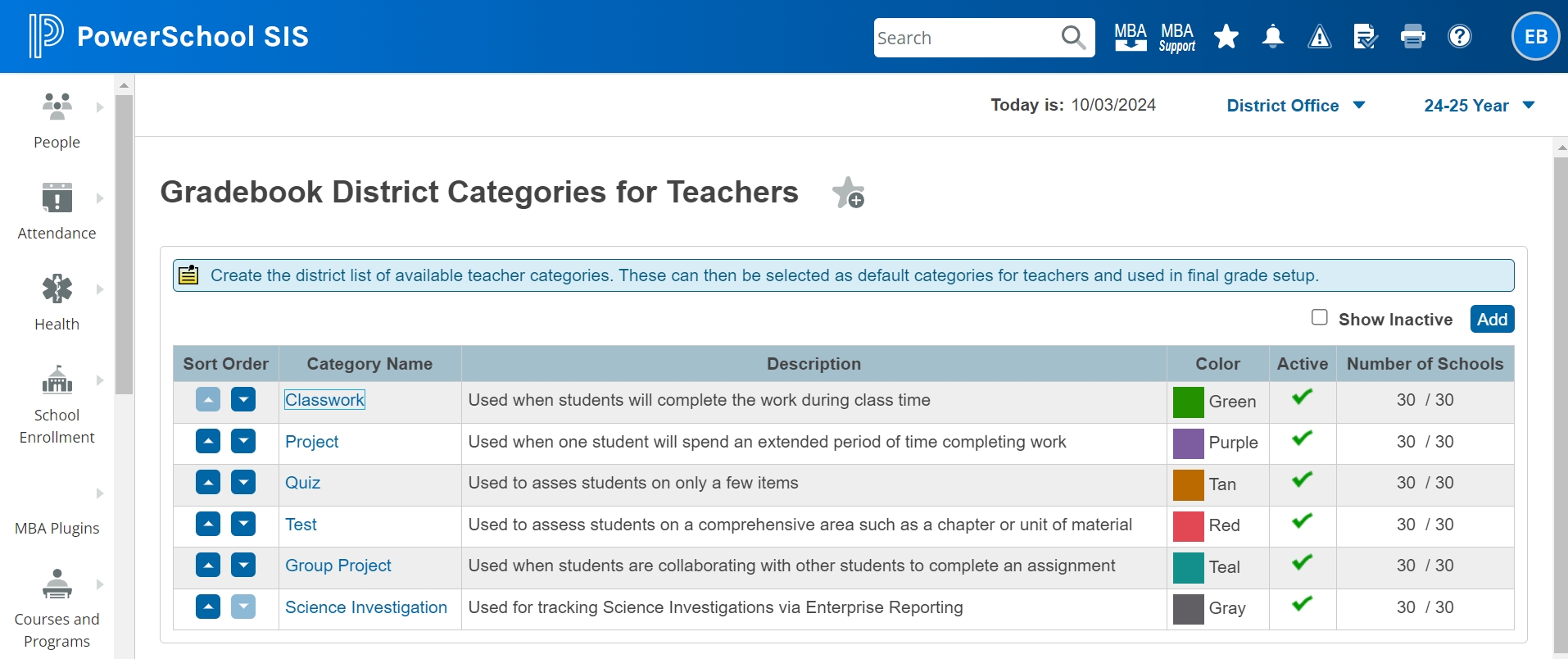Expand the People menu arrow
The height and width of the screenshot is (659, 1568).
100,107
